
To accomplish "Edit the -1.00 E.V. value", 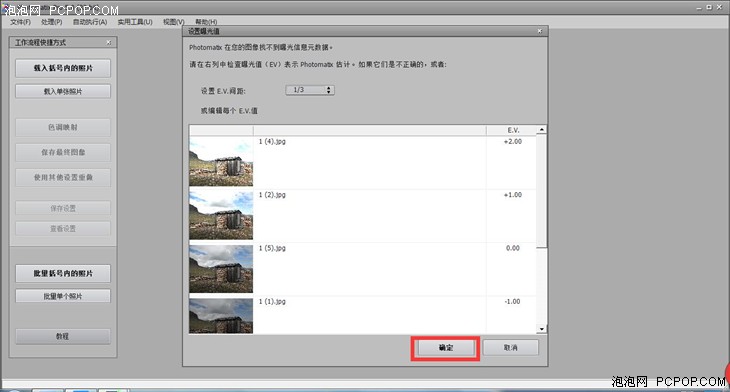I will click(513, 302).
